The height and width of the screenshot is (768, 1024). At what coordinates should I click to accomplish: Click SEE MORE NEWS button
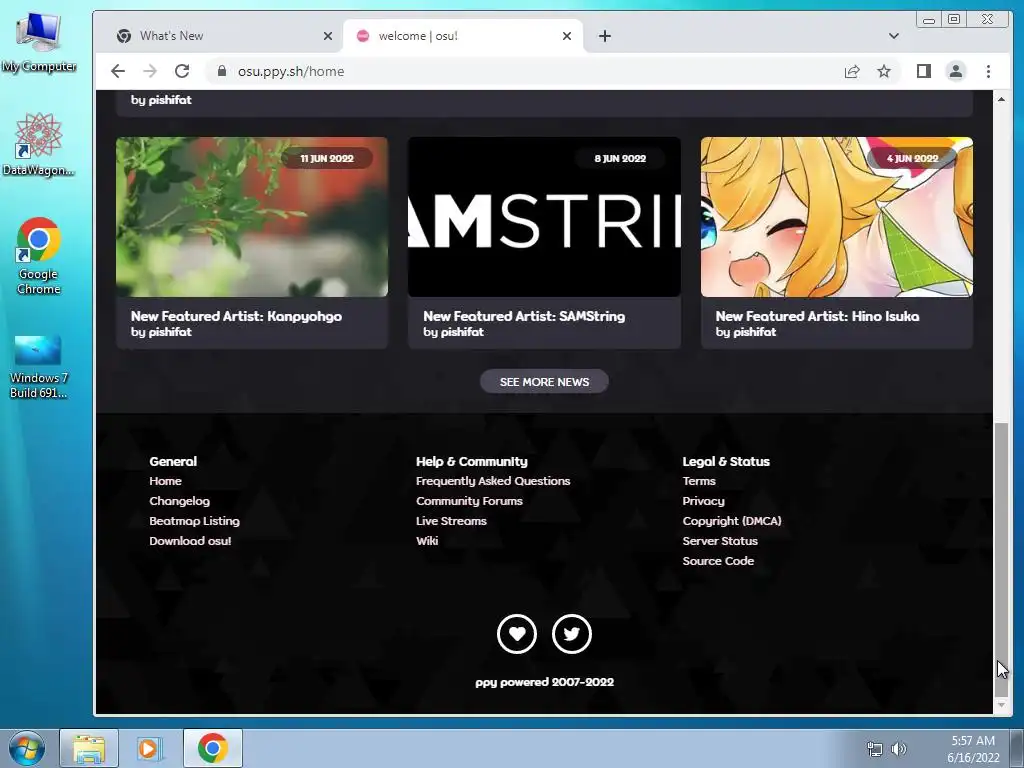[x=544, y=381]
